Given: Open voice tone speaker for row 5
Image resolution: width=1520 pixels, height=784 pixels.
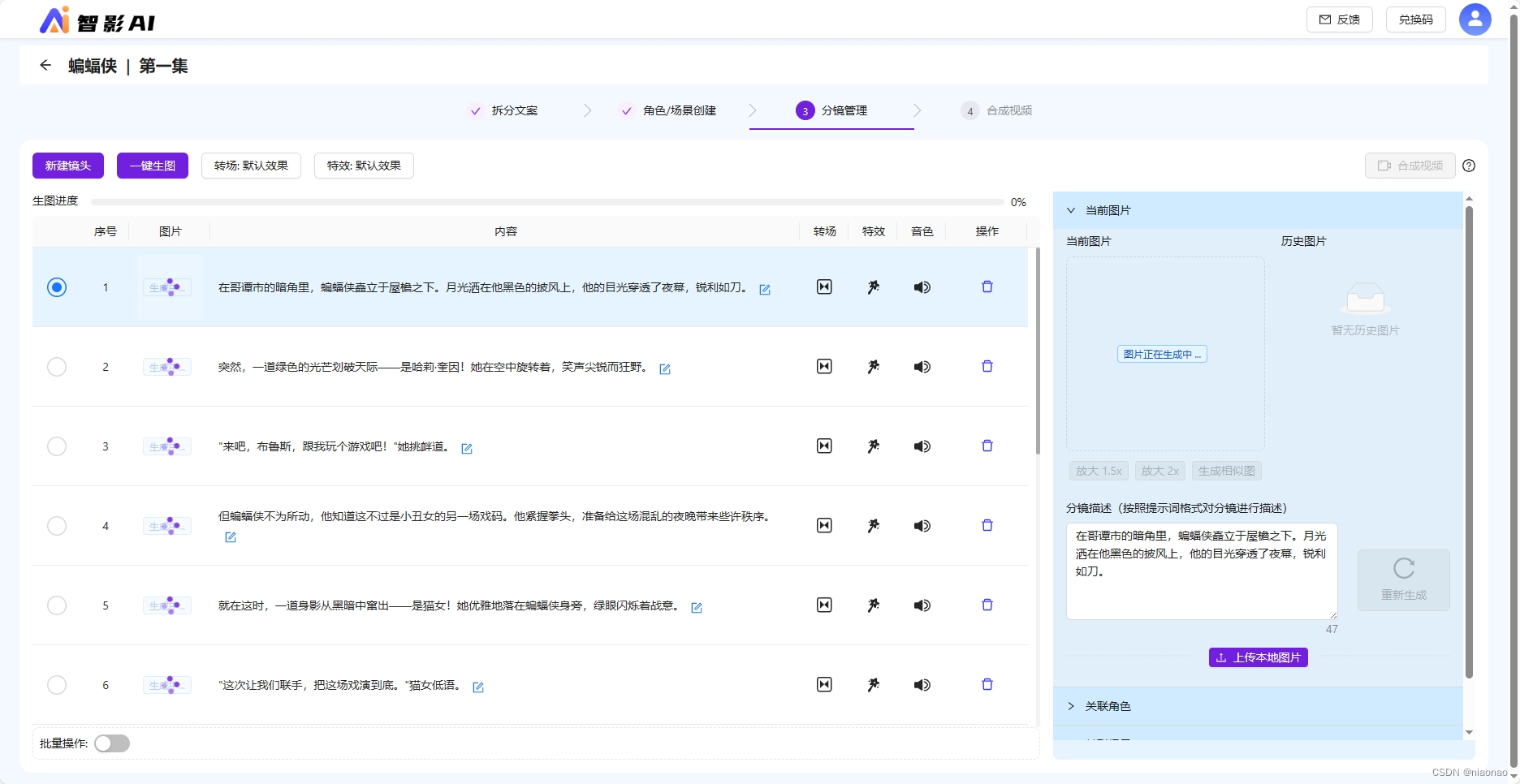Looking at the screenshot, I should coord(922,605).
